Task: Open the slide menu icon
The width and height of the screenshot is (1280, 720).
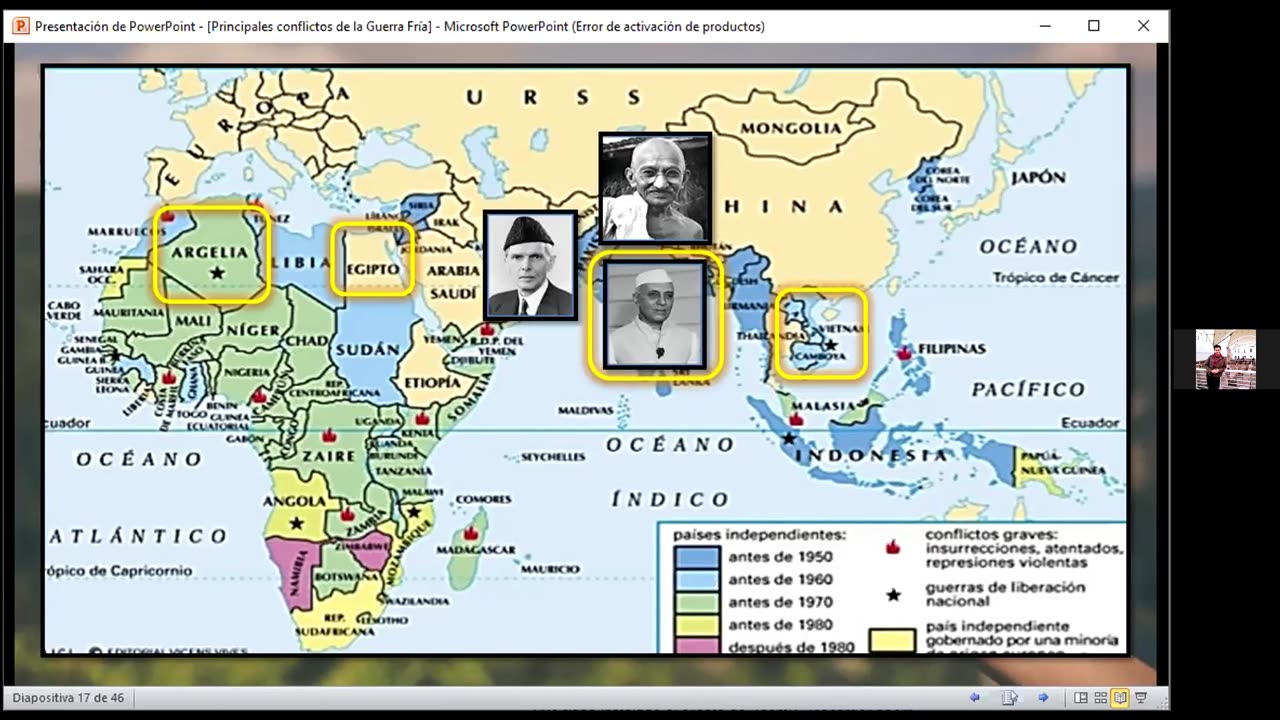Action: [x=1009, y=698]
